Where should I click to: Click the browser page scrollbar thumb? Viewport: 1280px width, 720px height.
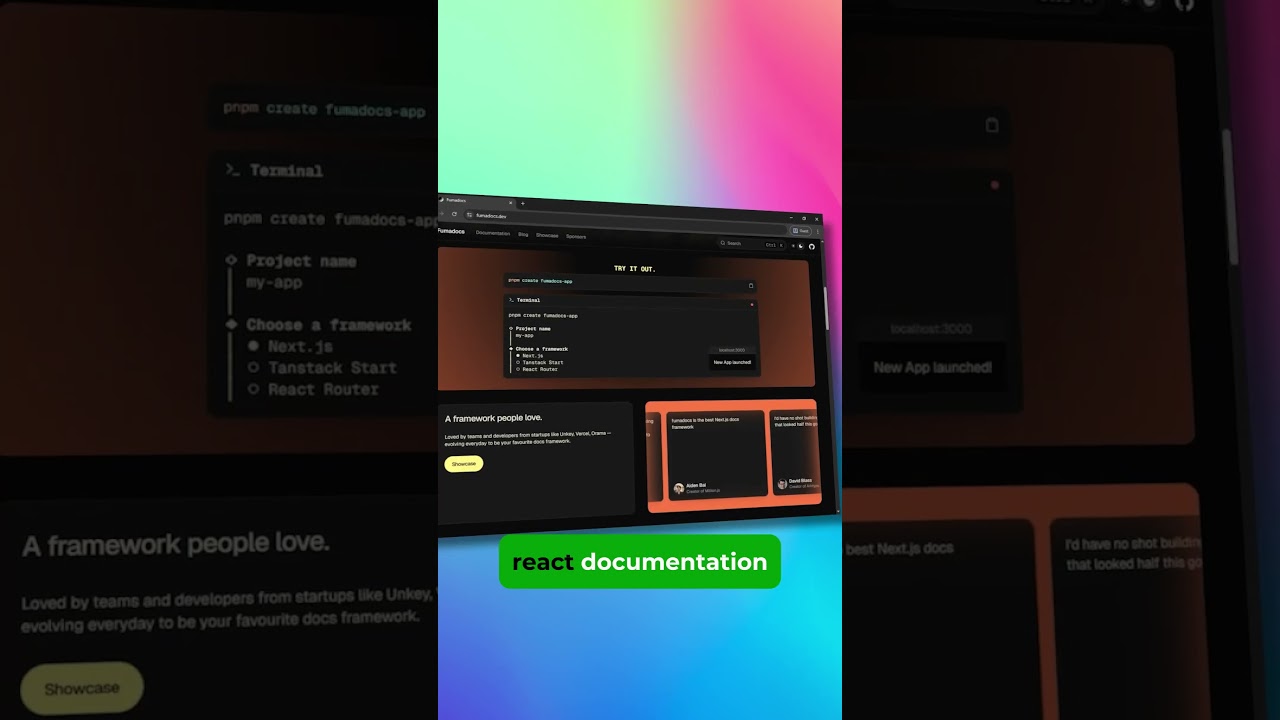click(x=825, y=308)
